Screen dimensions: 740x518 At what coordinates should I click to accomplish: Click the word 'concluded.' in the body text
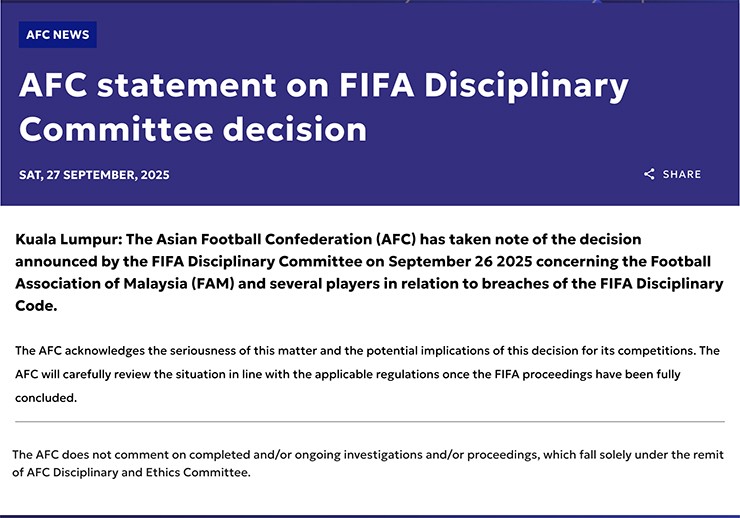46,398
